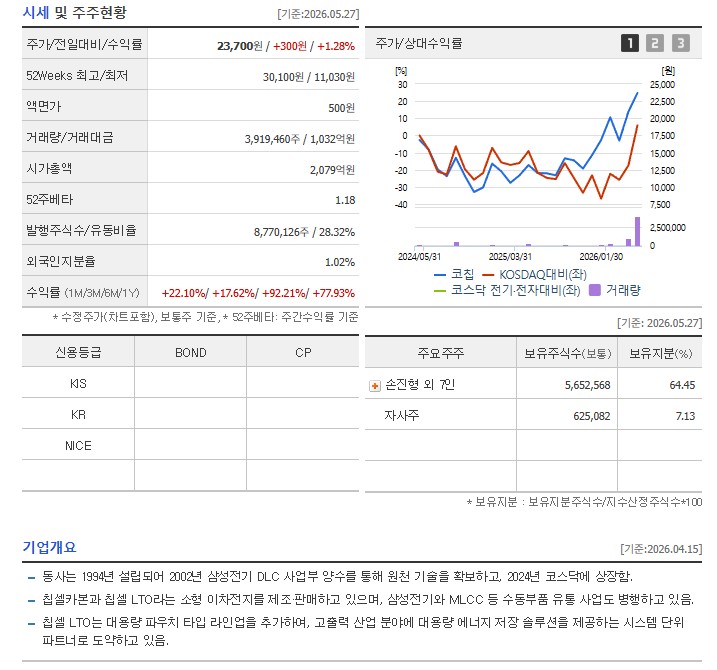Image resolution: width=717 pixels, height=670 pixels.
Task: Click the 625,082 treasury shares value
Action: (592, 416)
